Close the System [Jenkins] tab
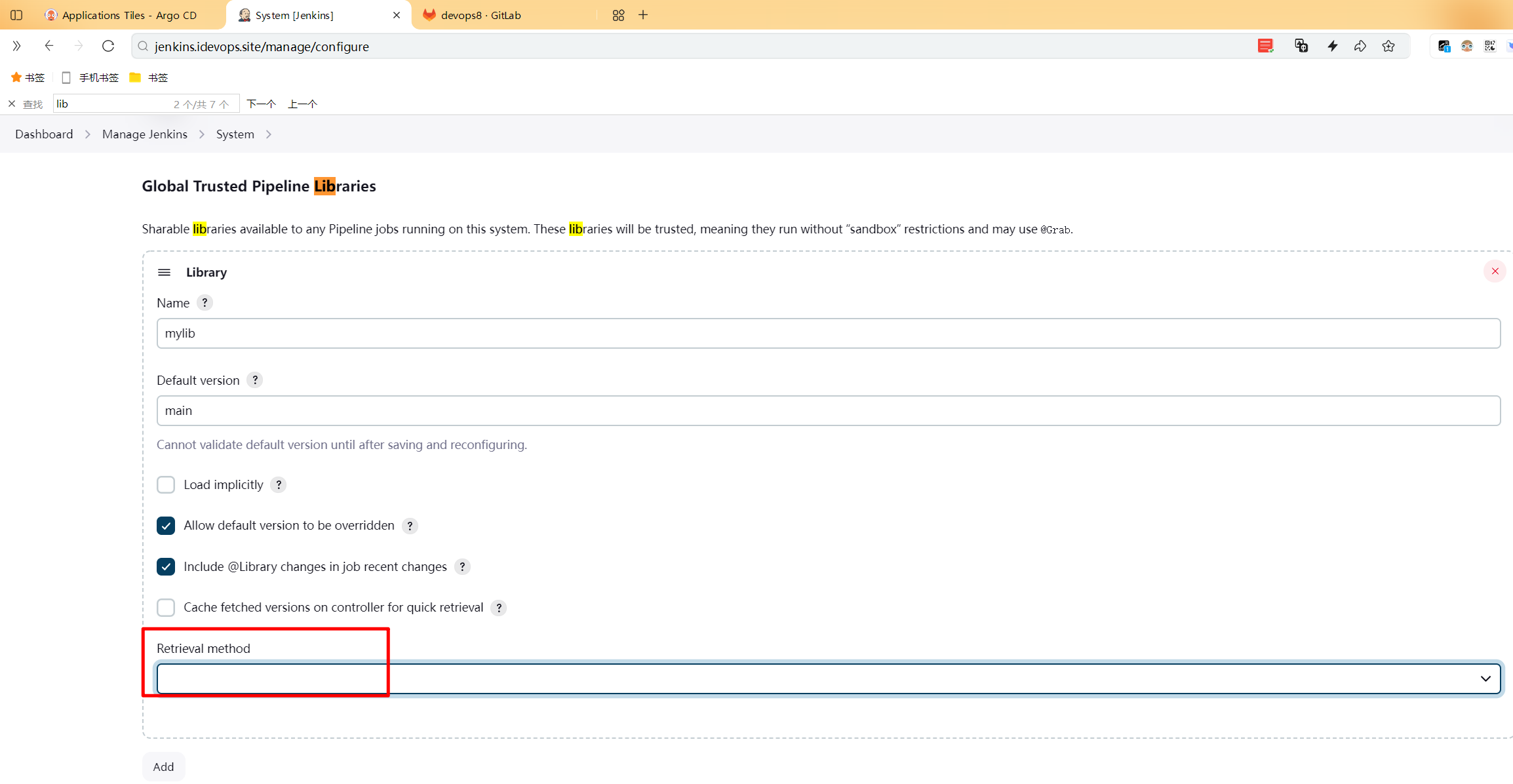 tap(397, 15)
